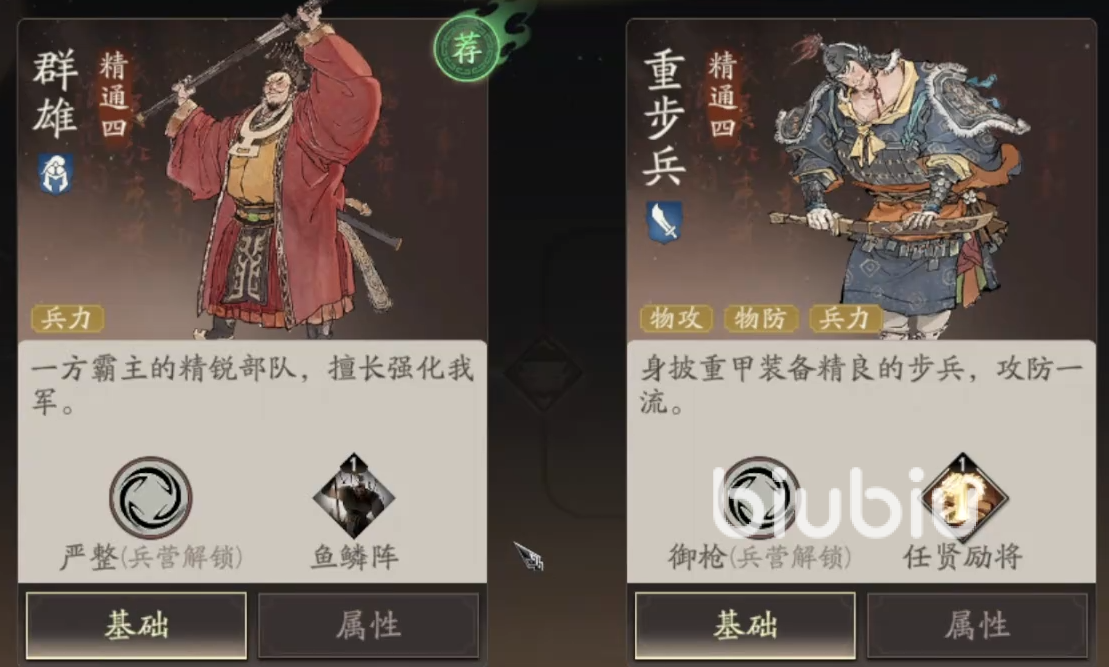The width and height of the screenshot is (1109, 667).
Task: Click the red 精通四 label on 重步兵
Action: tap(723, 95)
